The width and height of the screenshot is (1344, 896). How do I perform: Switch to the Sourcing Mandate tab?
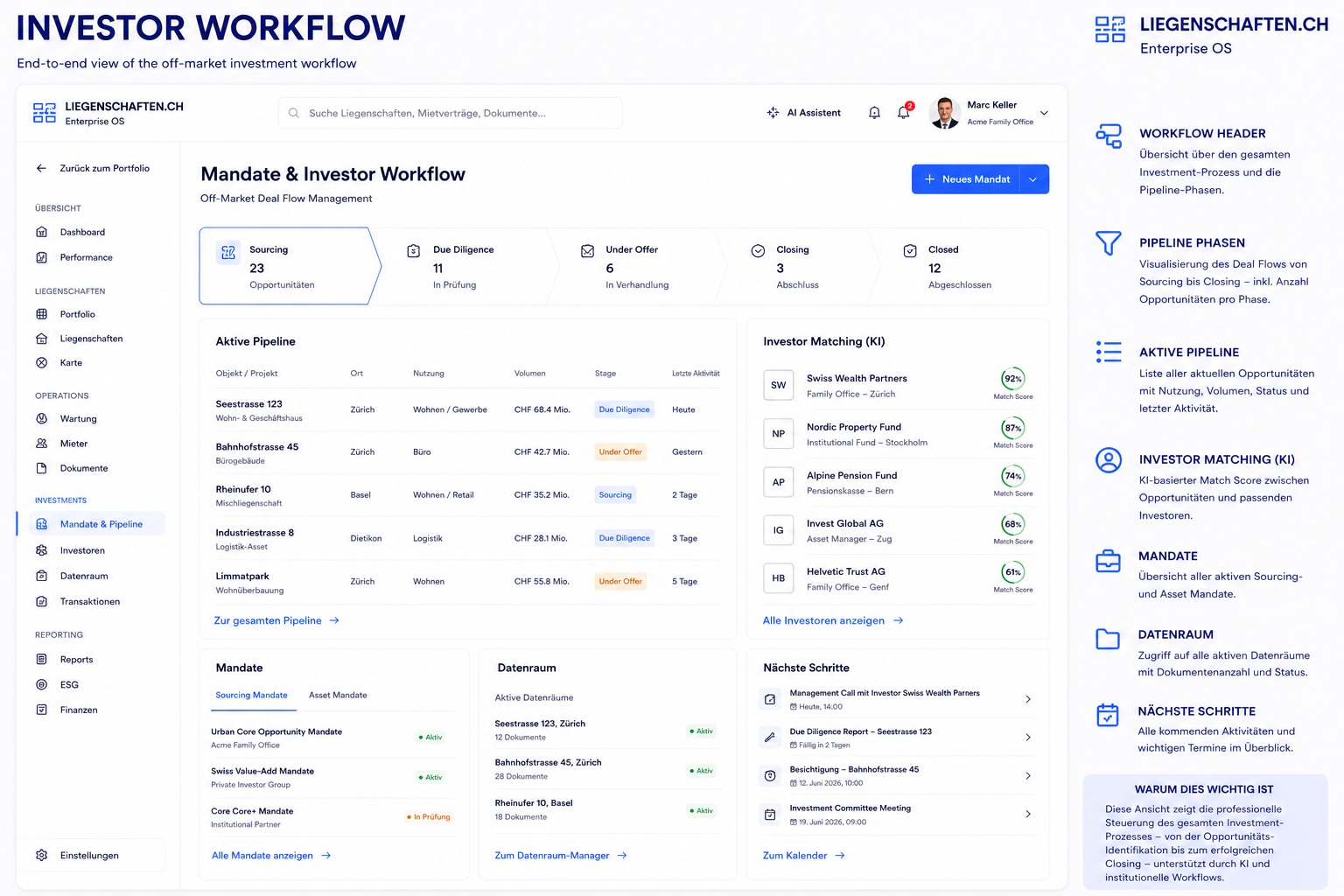click(x=251, y=696)
